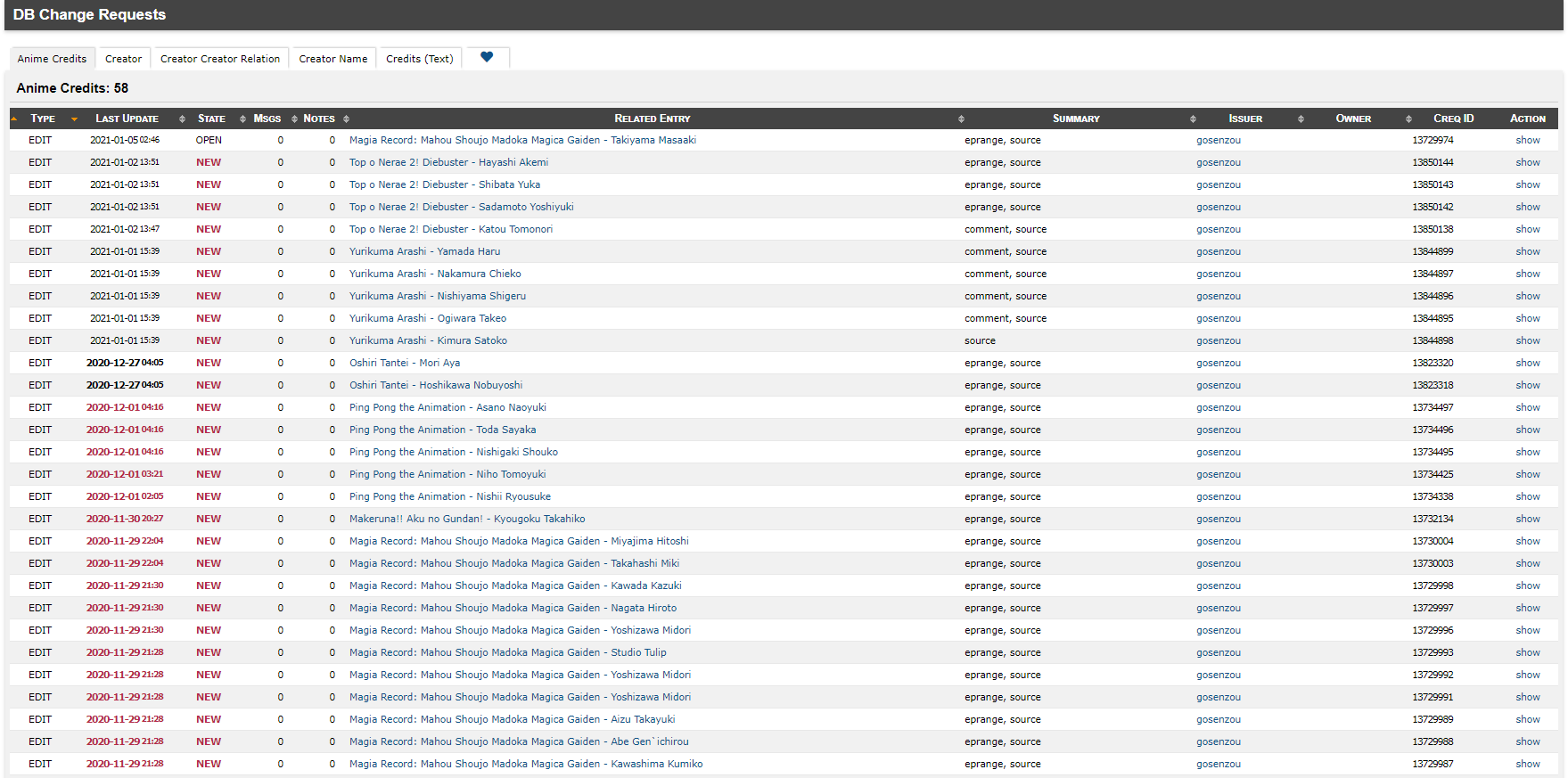This screenshot has height=778, width=1568.
Task: Open gosenzou issuer link for Studio Tulip row
Action: 1218,653
